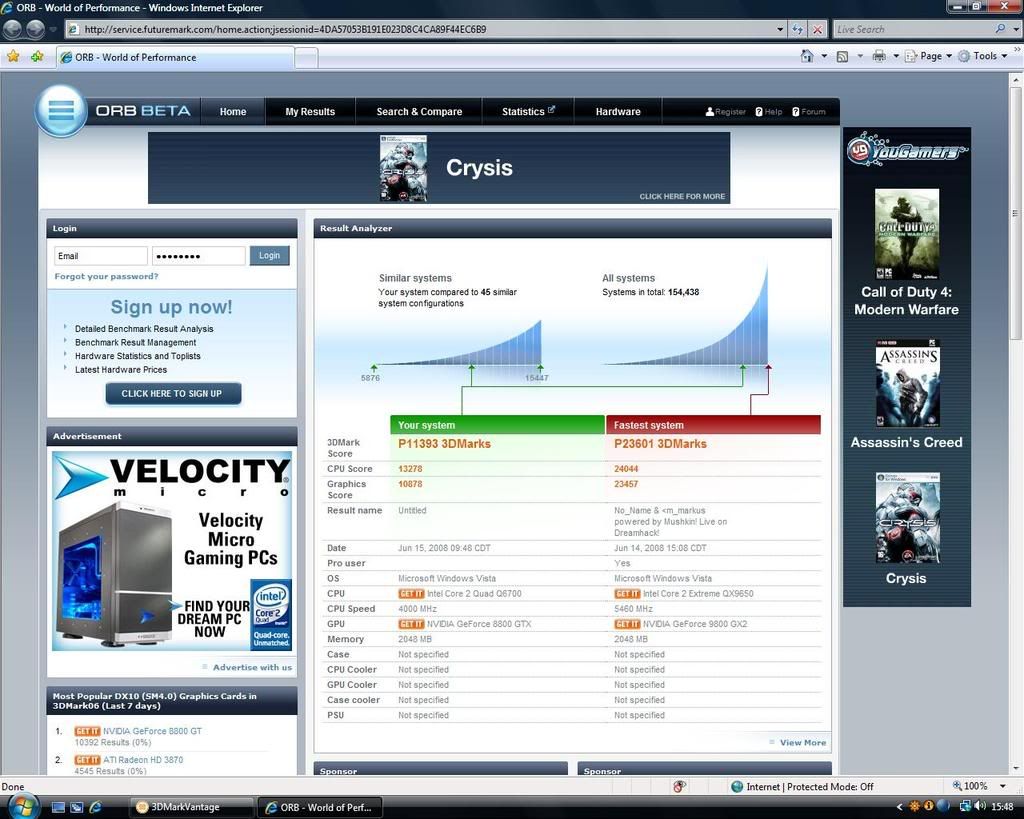
Task: Click the Crysis banner CLICK HERE FOR MORE
Action: (682, 197)
